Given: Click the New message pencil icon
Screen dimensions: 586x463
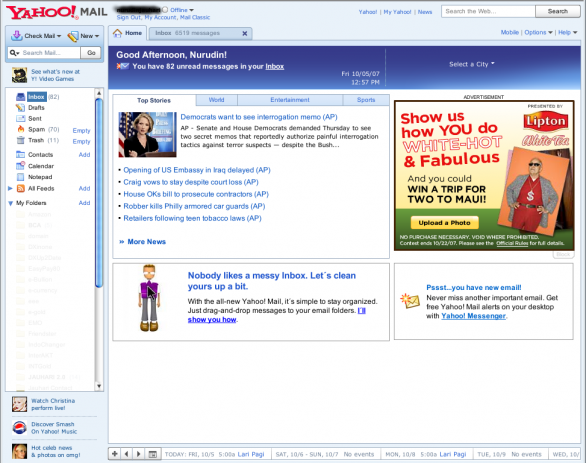Looking at the screenshot, I should tap(73, 36).
